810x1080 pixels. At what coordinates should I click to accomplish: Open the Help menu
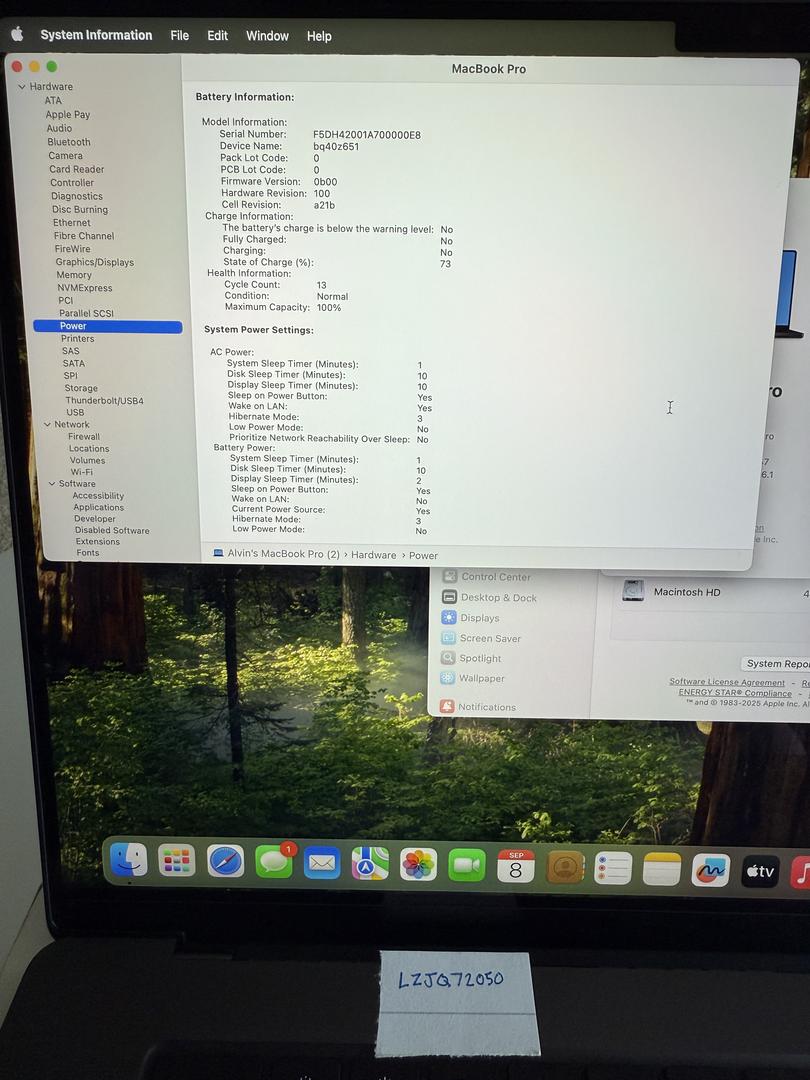pos(319,36)
